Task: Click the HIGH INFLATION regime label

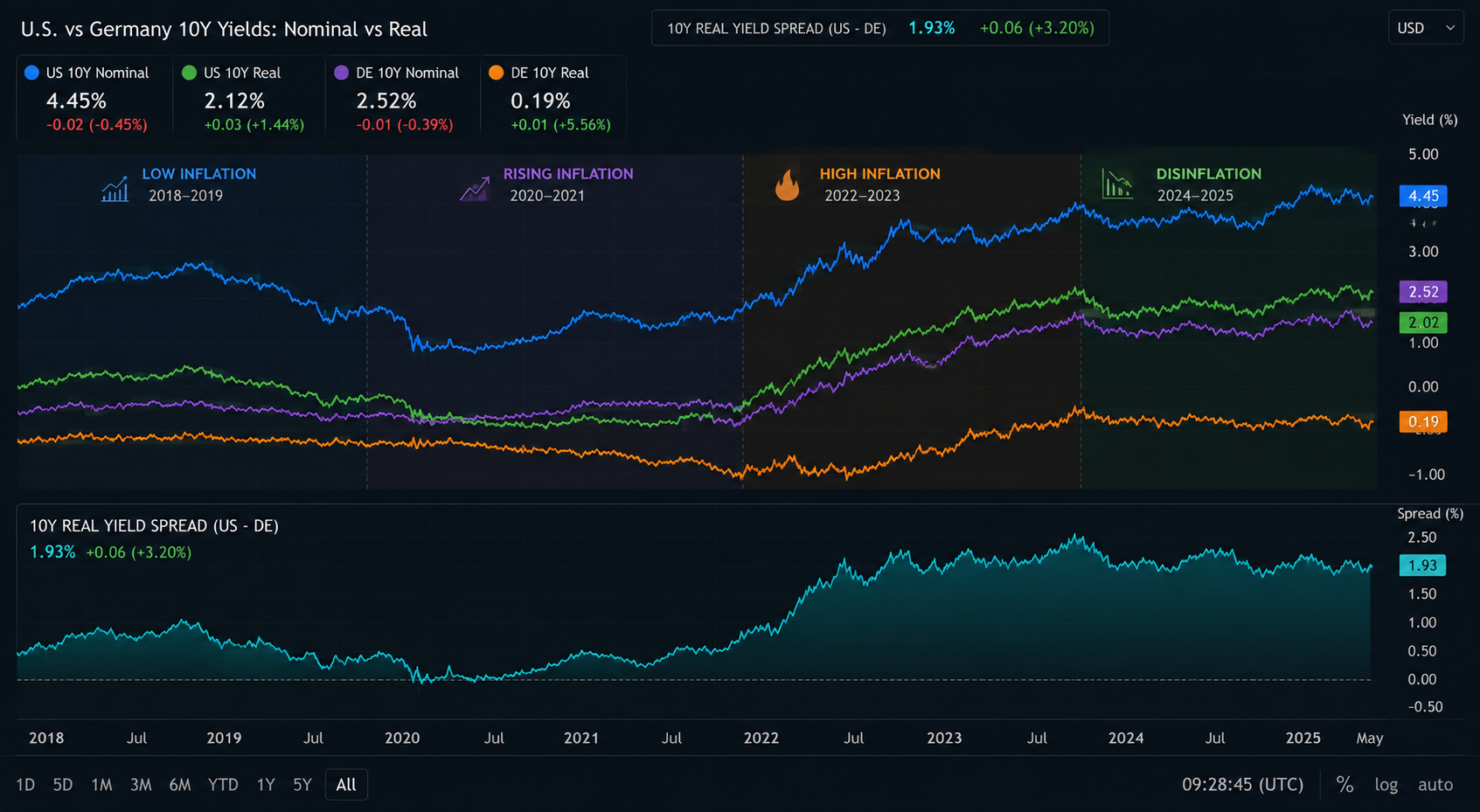Action: click(880, 174)
